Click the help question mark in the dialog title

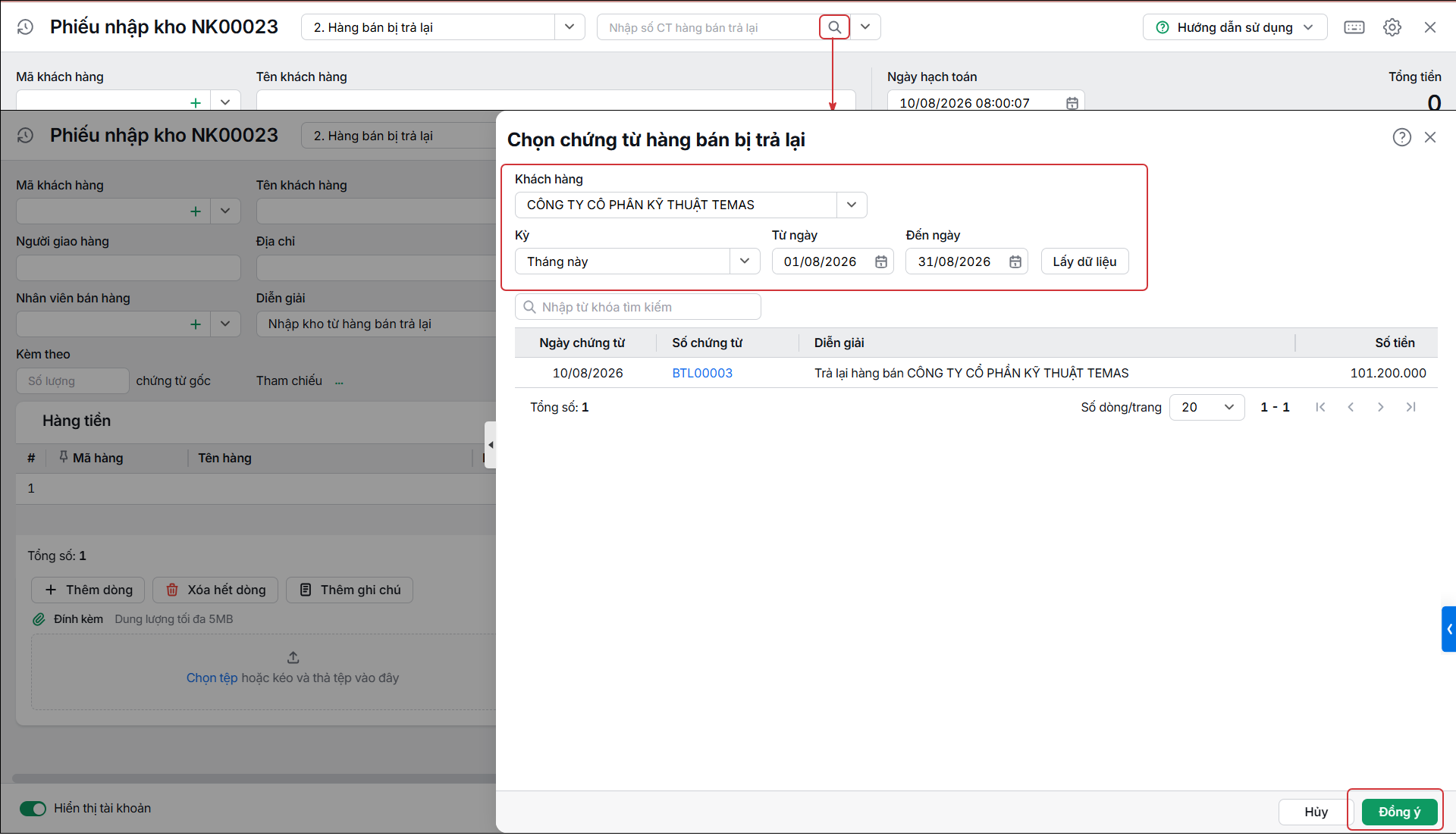click(x=1402, y=137)
